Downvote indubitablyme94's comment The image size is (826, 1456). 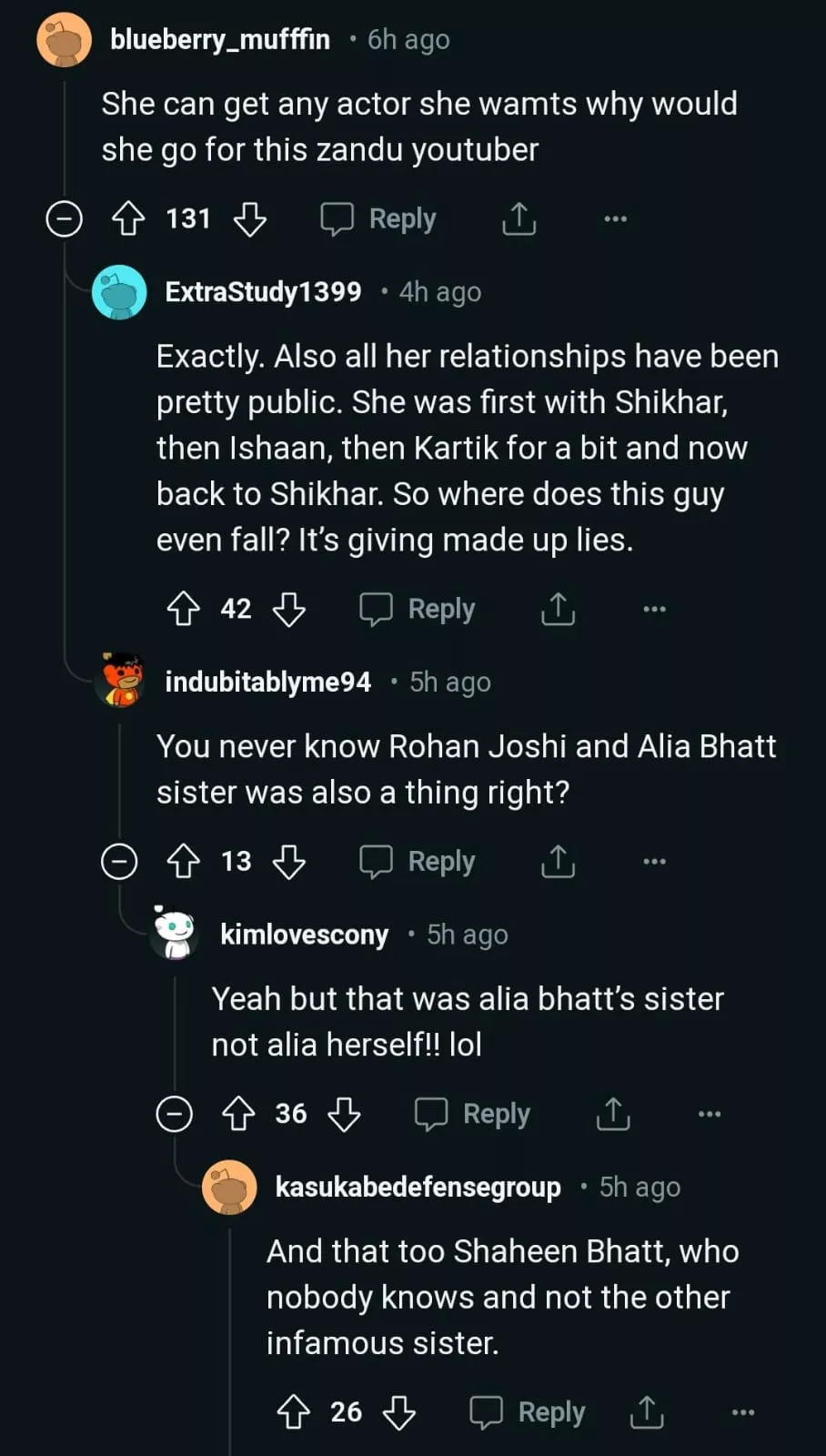click(289, 861)
